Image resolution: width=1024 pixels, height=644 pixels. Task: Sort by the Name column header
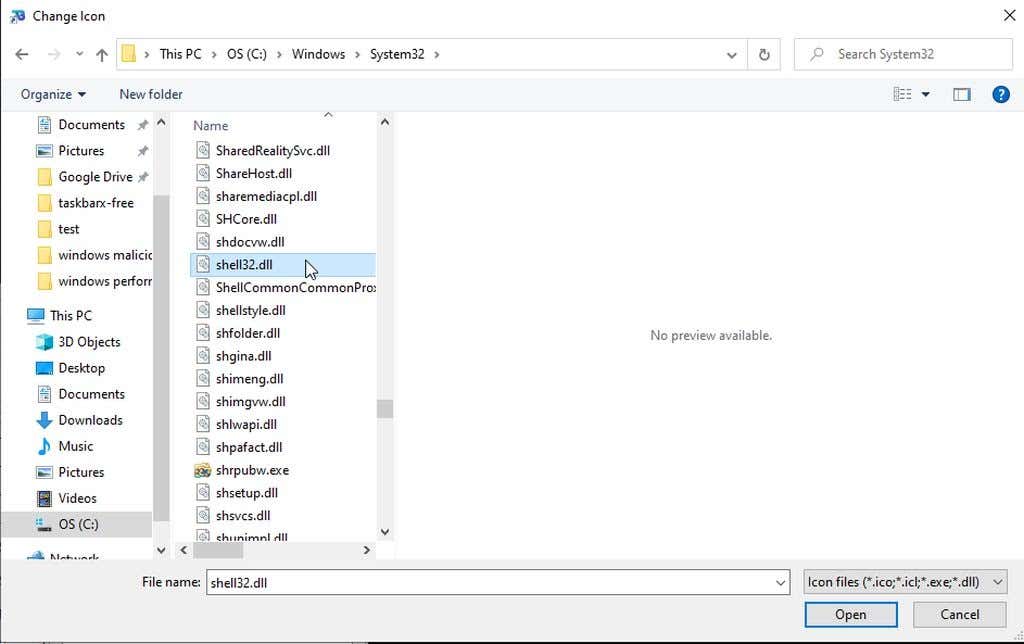[210, 126]
